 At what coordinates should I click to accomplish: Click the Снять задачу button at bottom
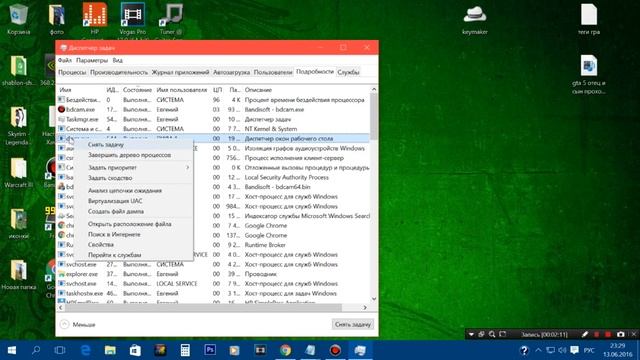(353, 324)
